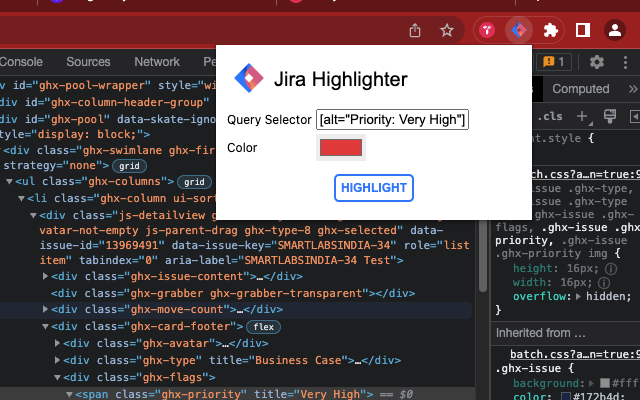640x400 pixels.
Task: Open the user profile avatar menu
Action: tap(615, 30)
